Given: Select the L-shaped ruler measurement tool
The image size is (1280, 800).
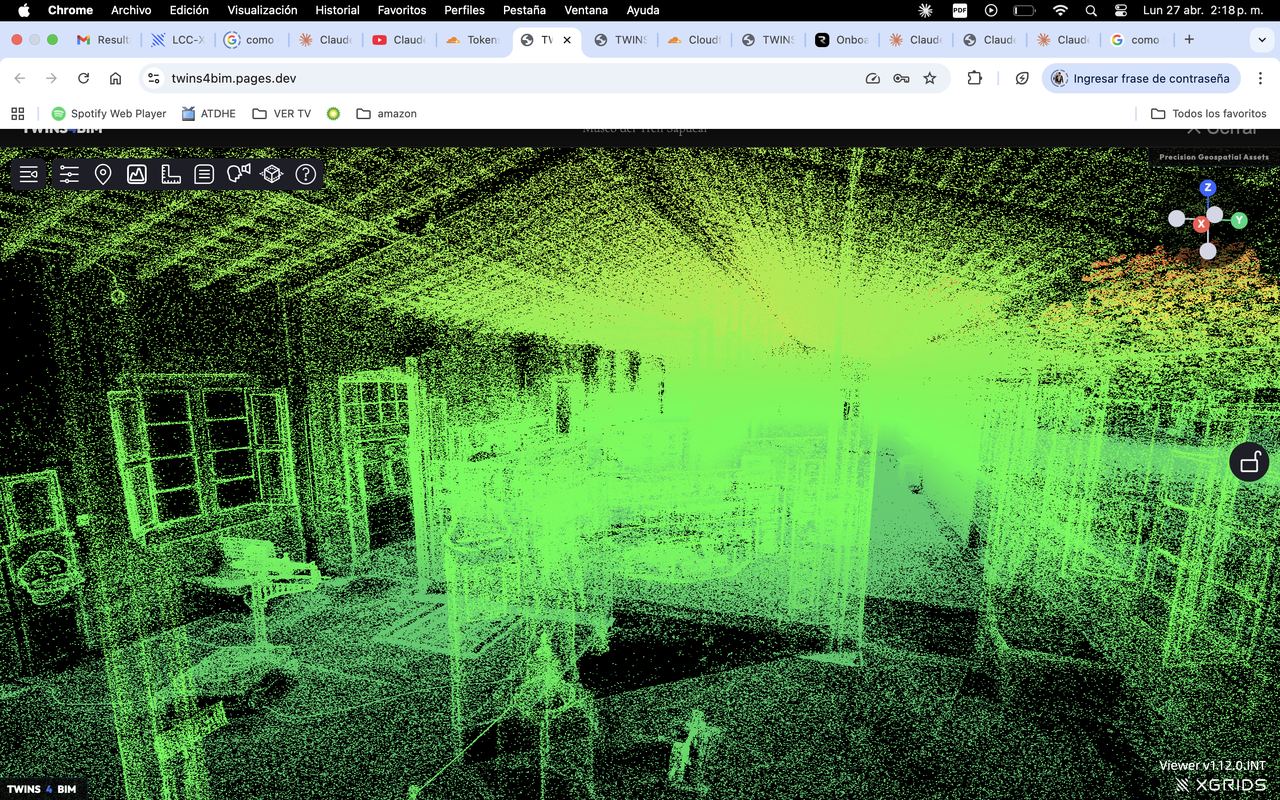Looking at the screenshot, I should pyautogui.click(x=171, y=175).
